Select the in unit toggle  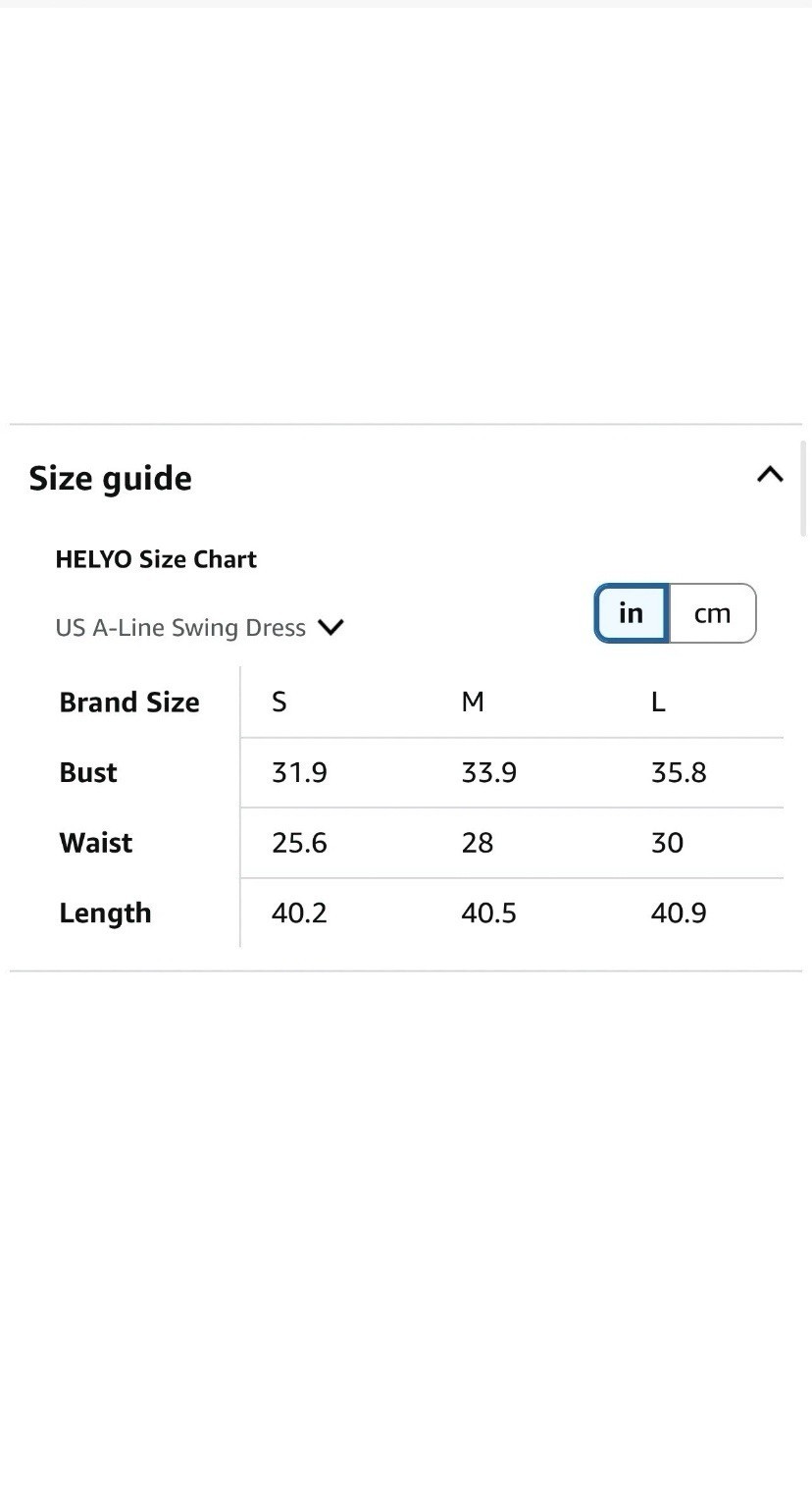632,613
